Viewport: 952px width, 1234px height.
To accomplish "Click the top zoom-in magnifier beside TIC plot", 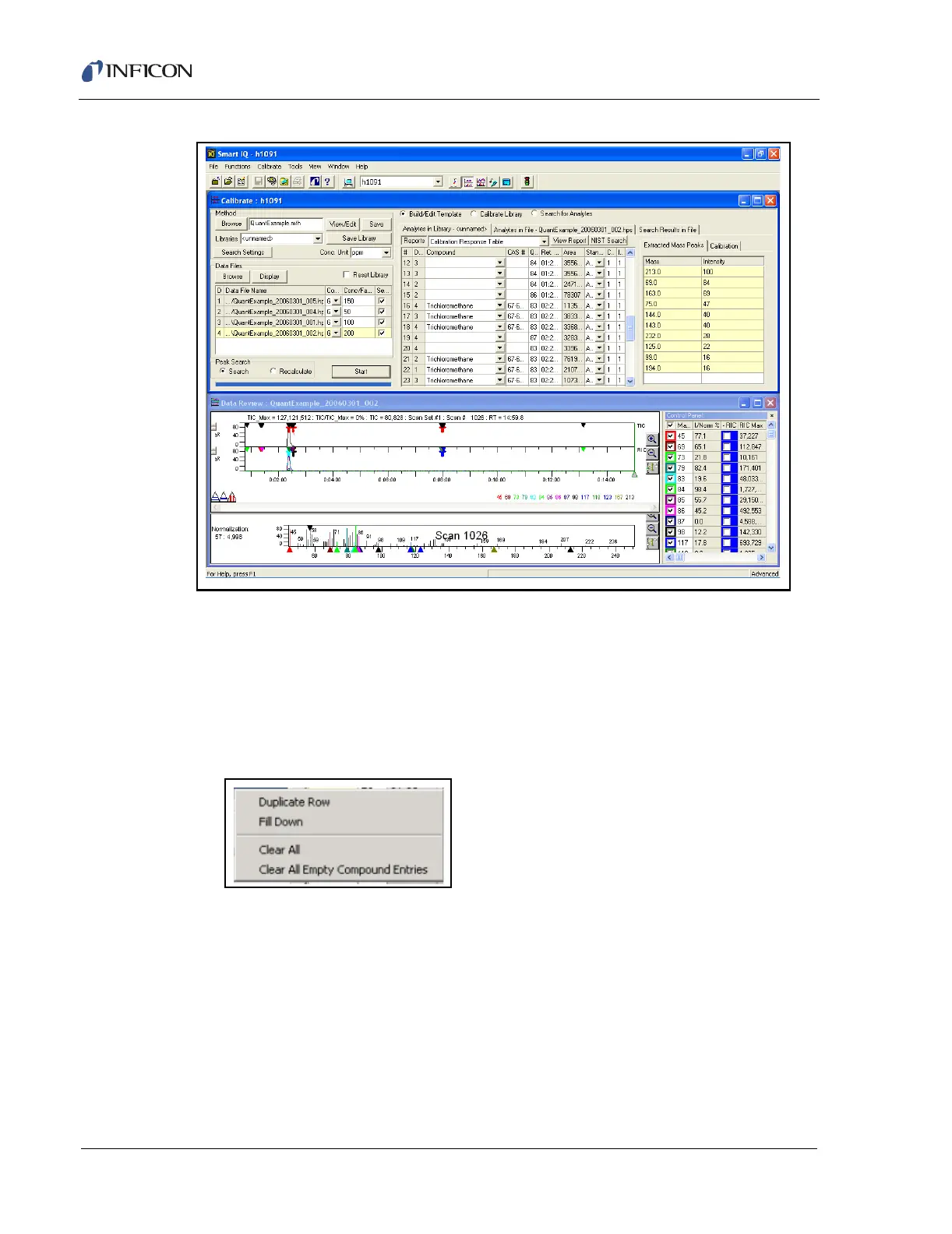I will (652, 439).
